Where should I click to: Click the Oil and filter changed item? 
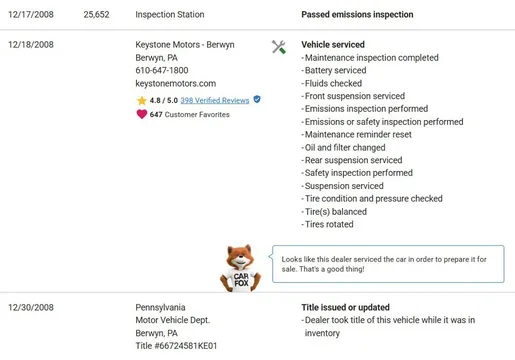click(343, 147)
